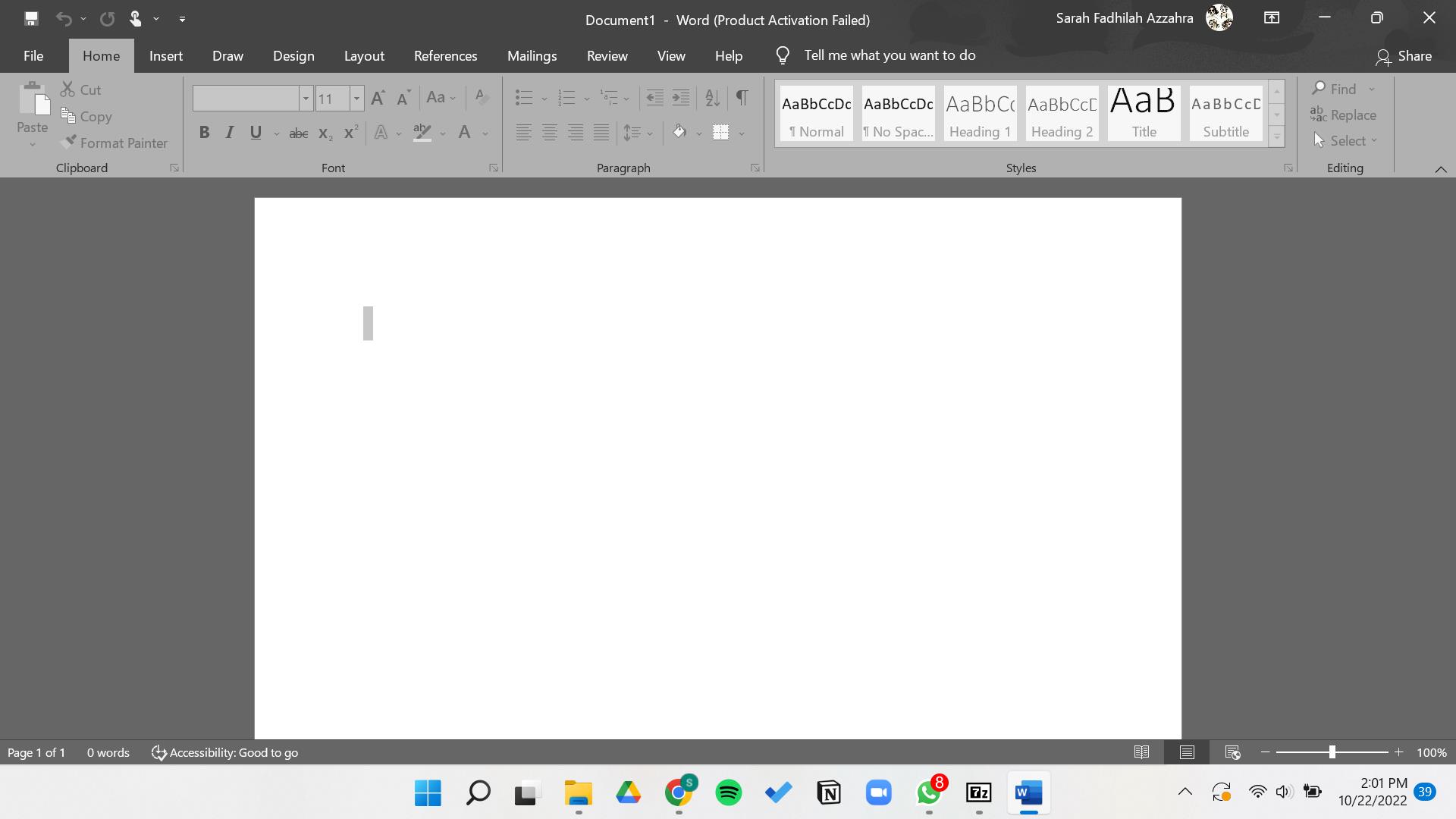Click the Format Painter brush icon
1456x819 pixels.
tap(69, 142)
